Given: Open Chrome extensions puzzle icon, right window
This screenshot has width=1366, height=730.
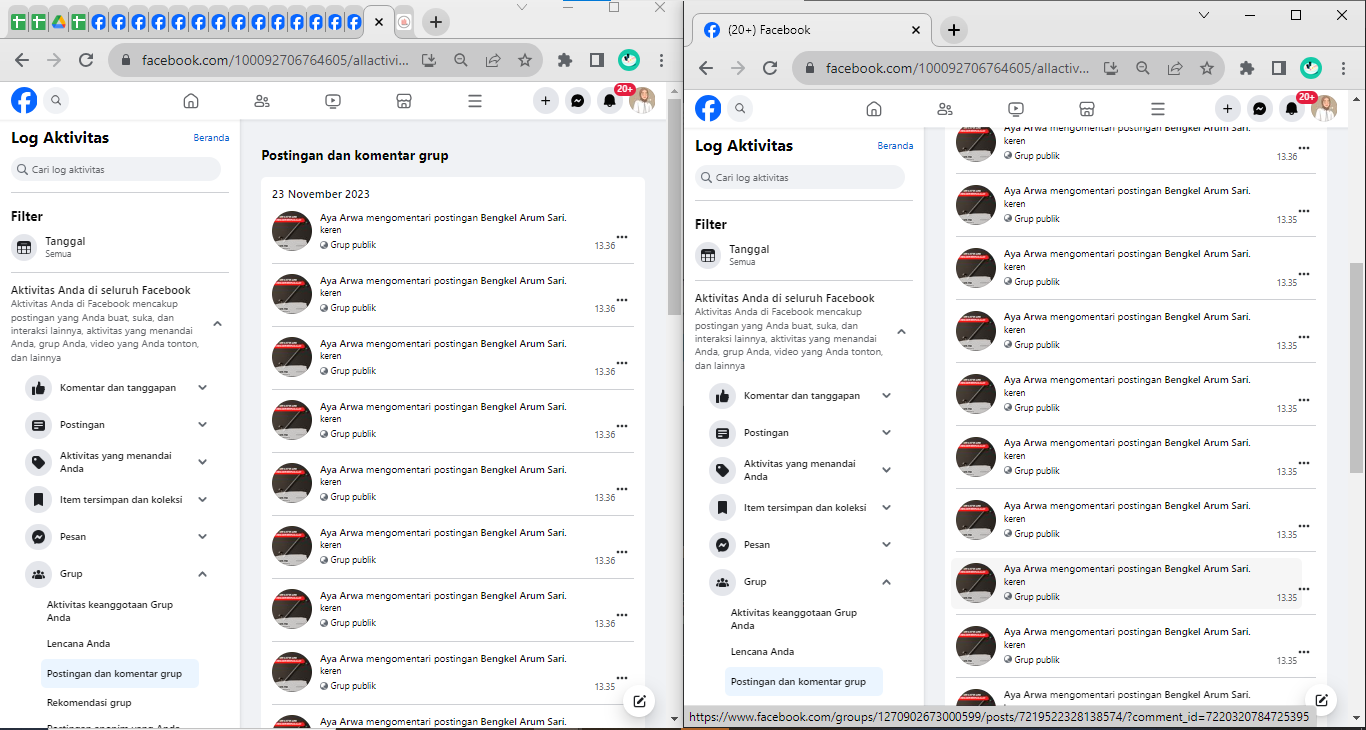Looking at the screenshot, I should [x=1246, y=68].
